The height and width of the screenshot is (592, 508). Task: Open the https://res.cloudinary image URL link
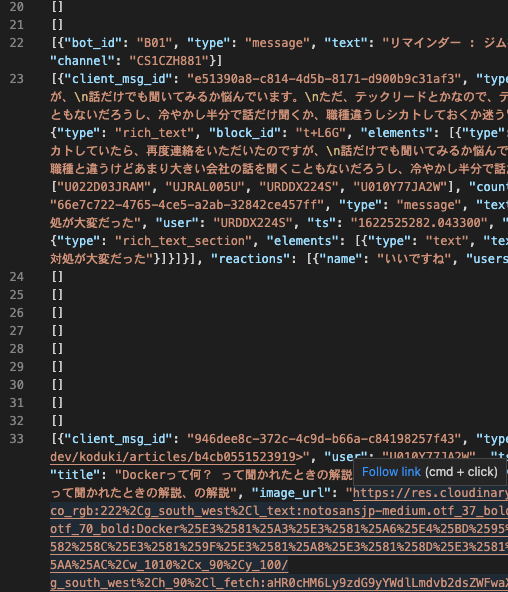(430, 493)
